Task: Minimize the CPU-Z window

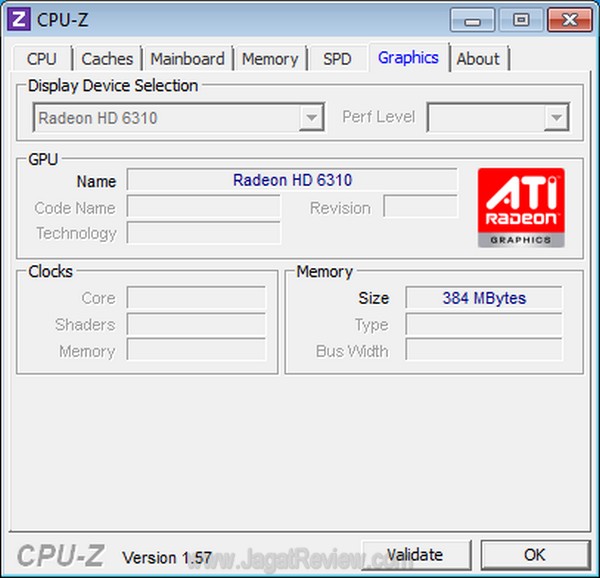Action: click(473, 20)
